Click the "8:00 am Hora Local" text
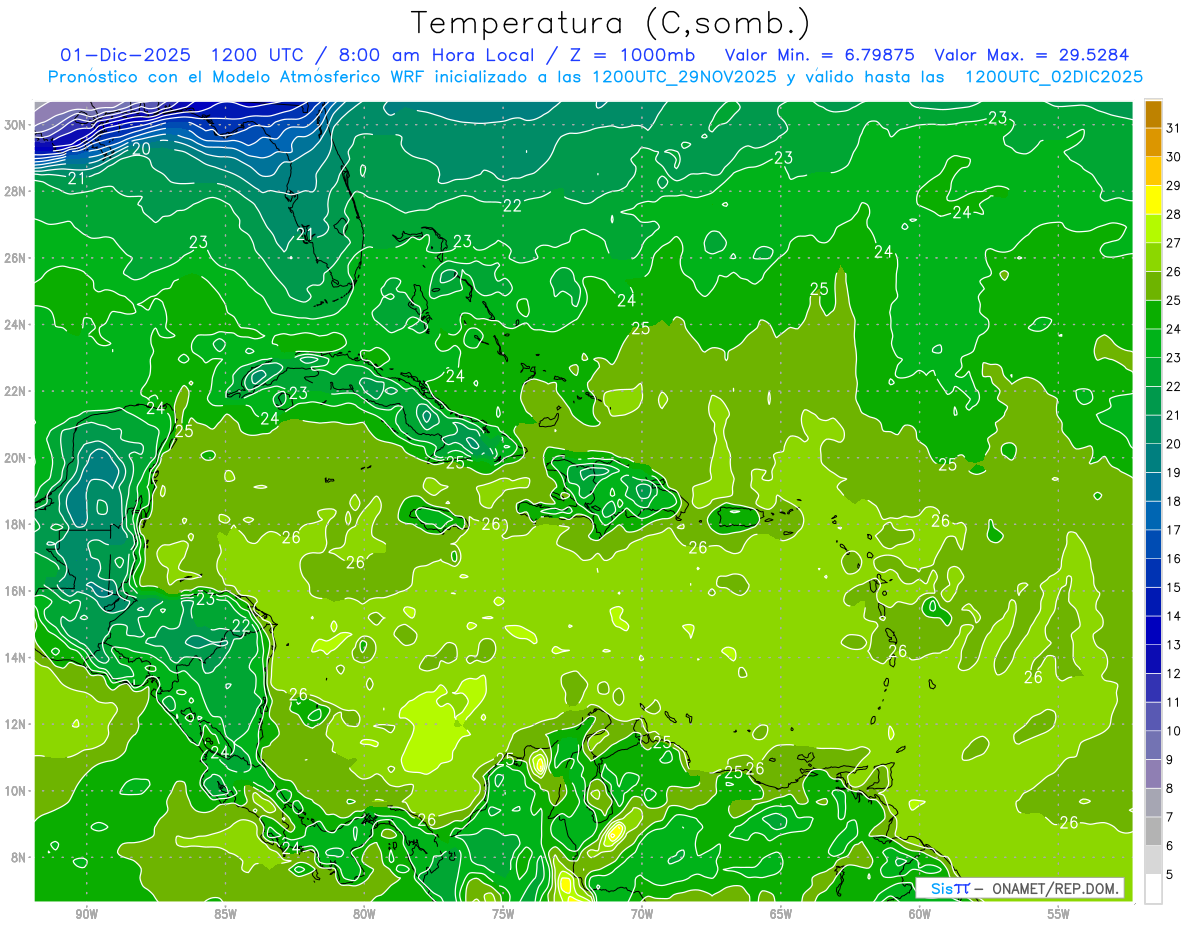The image size is (1200, 927). pyautogui.click(x=434, y=55)
